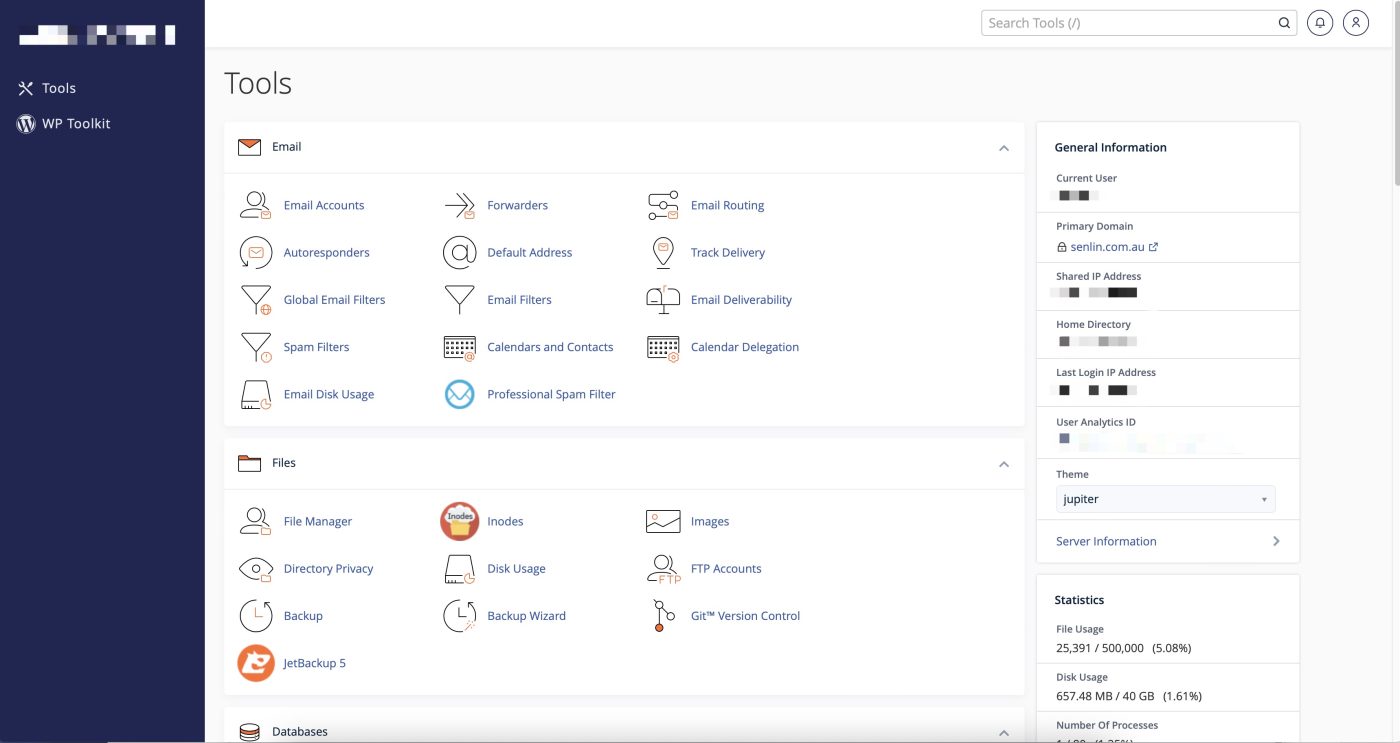Viewport: 1400px width, 743px height.
Task: Click the FTP Accounts icon
Action: point(662,569)
